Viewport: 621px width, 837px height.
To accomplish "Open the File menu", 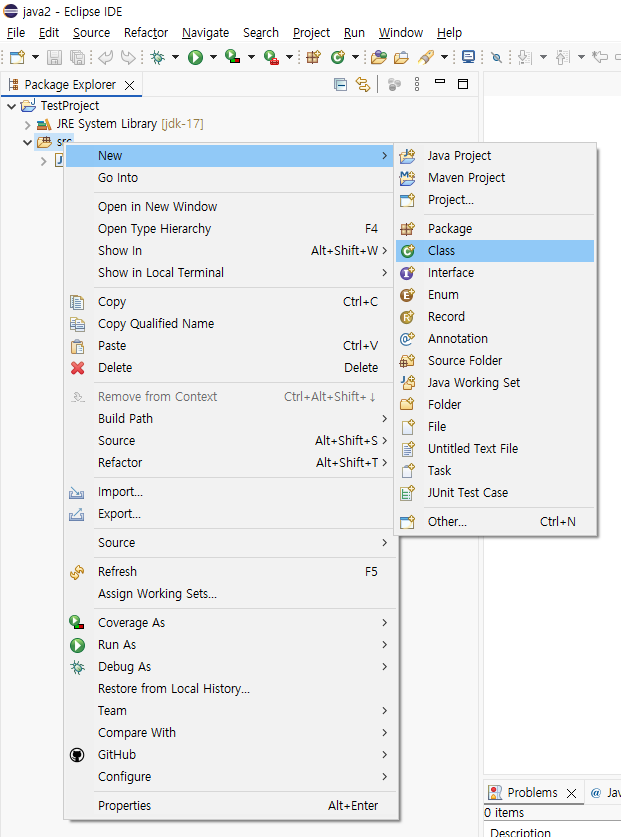I will [x=16, y=33].
